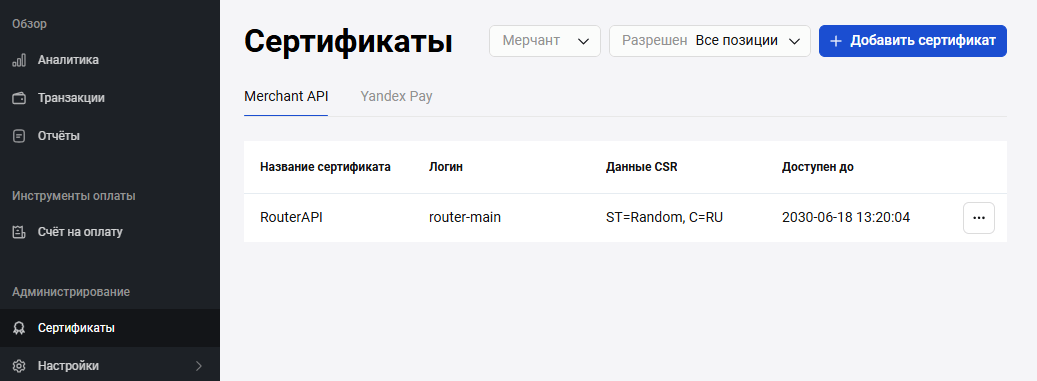Open the Разрешен Все позиции dropdown
This screenshot has width=1037, height=381.
pos(710,41)
